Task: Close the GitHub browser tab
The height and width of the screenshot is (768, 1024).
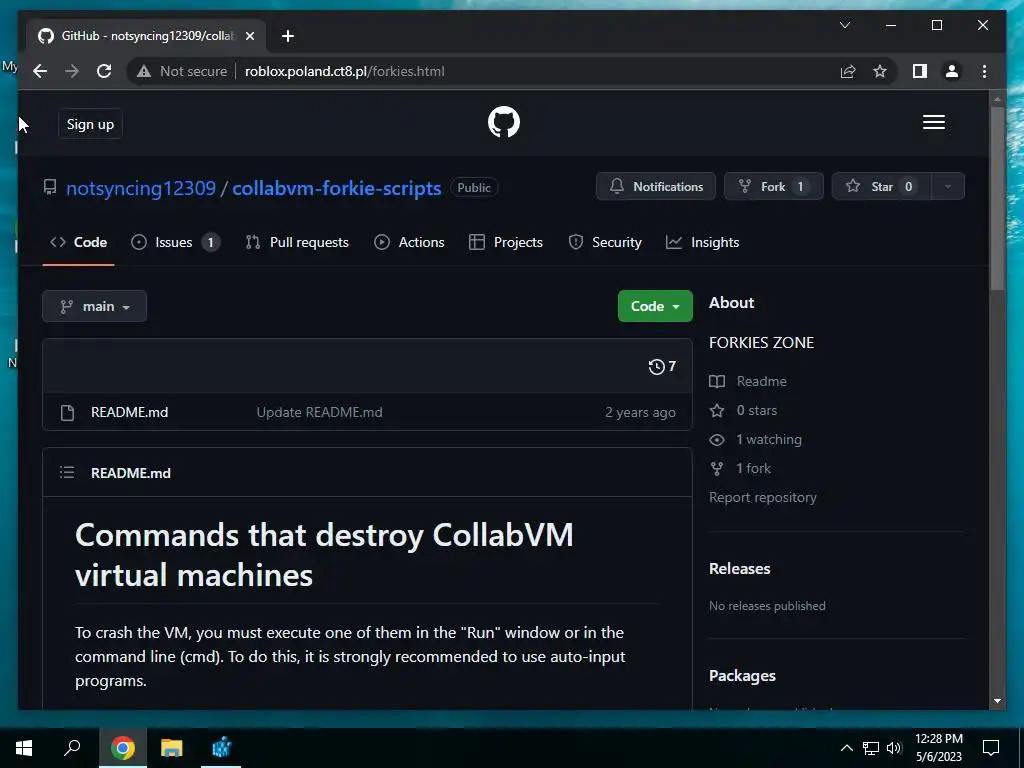Action: click(x=249, y=36)
